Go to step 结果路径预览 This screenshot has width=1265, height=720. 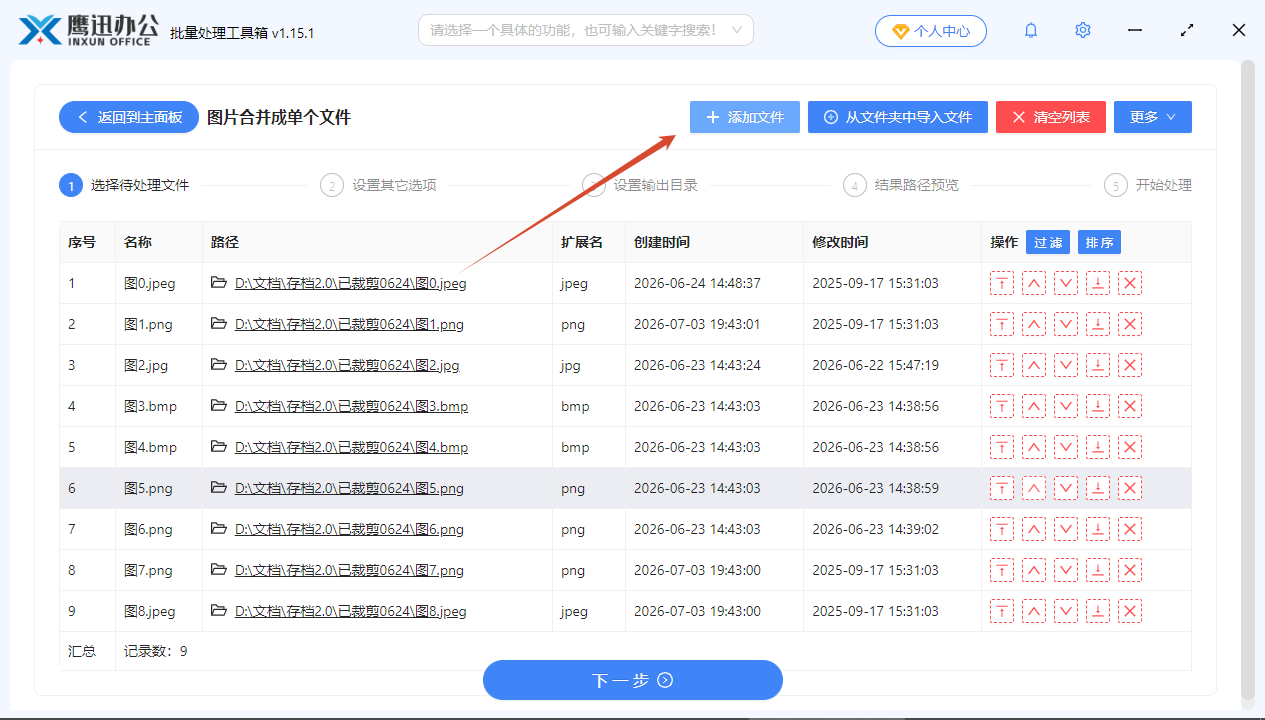[901, 185]
